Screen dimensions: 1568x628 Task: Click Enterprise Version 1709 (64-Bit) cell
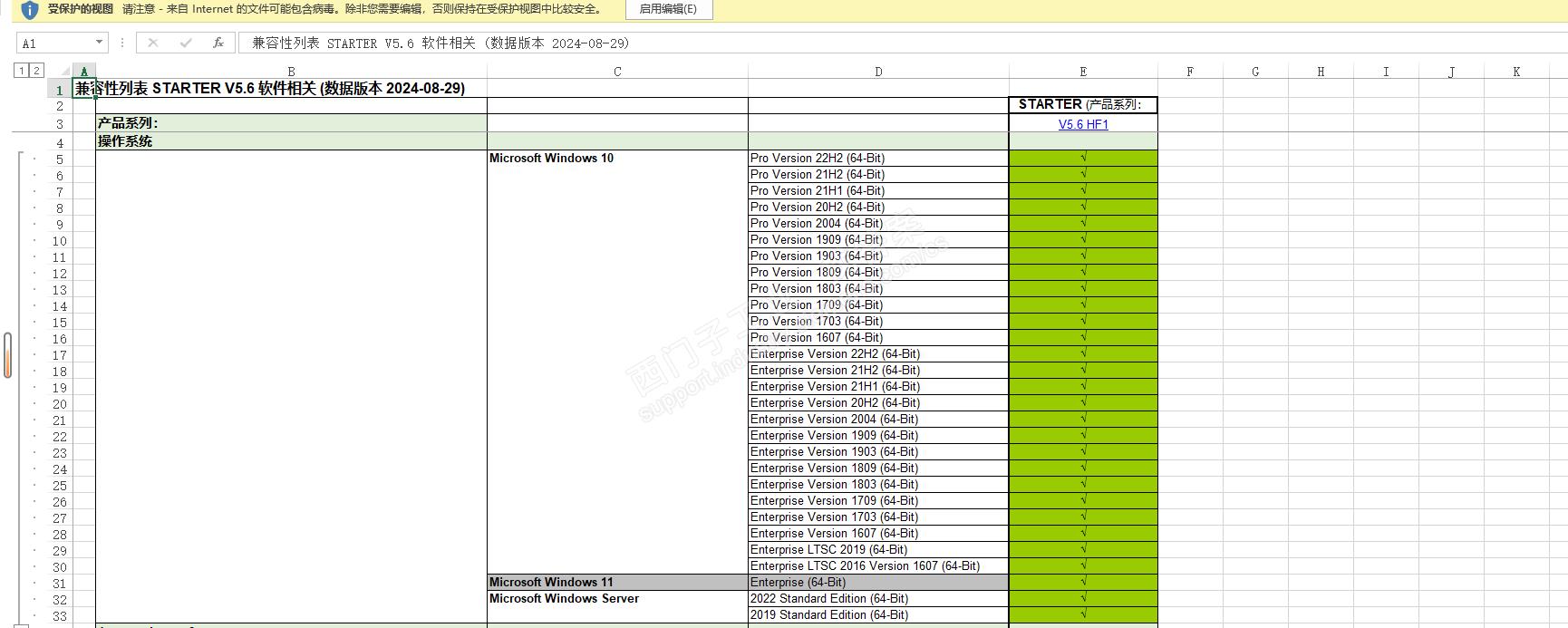[878, 500]
